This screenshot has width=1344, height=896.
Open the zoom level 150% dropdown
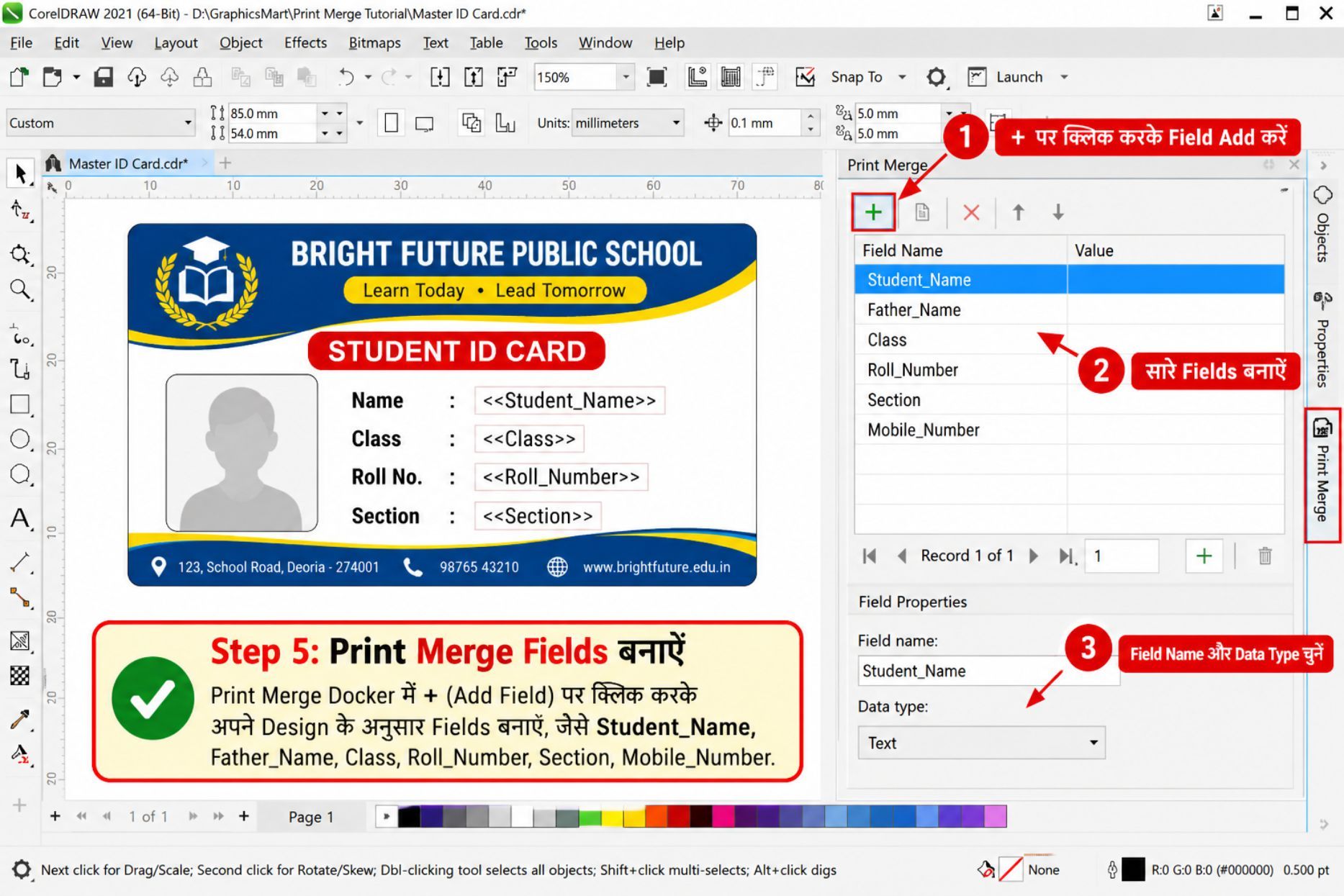pos(626,77)
